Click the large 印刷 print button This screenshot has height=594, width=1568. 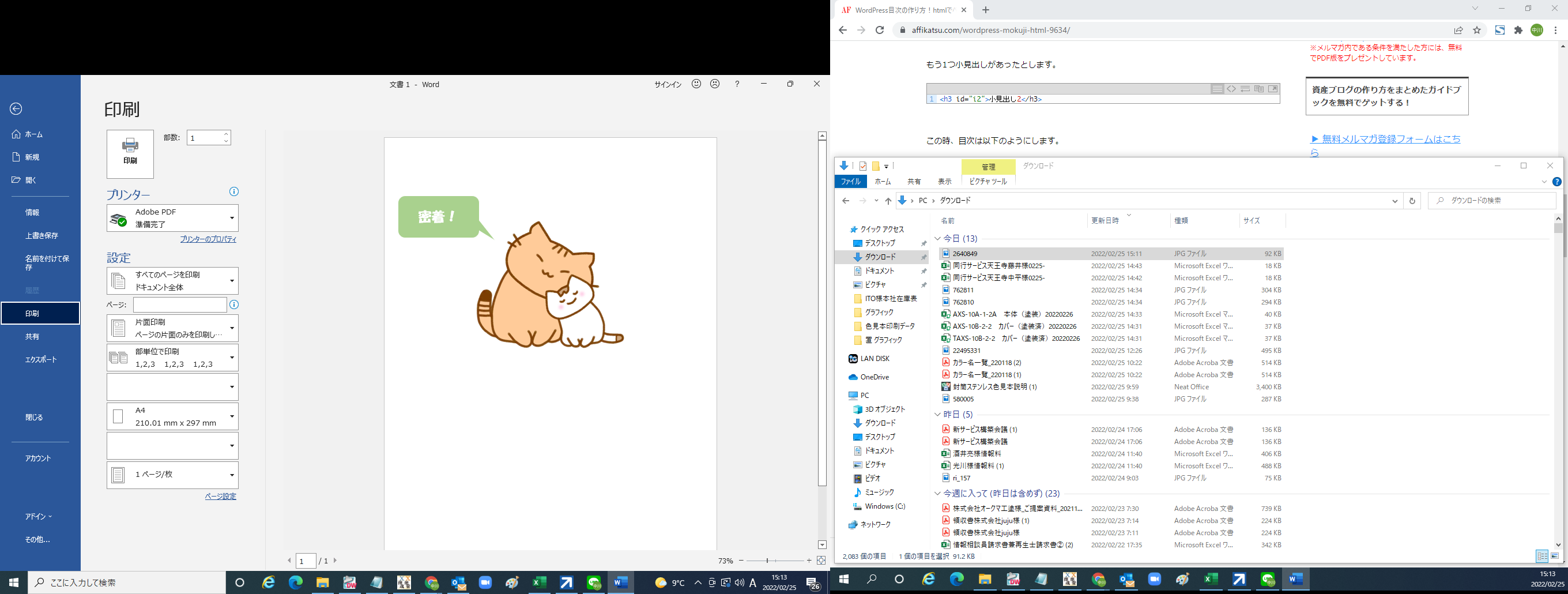point(130,153)
